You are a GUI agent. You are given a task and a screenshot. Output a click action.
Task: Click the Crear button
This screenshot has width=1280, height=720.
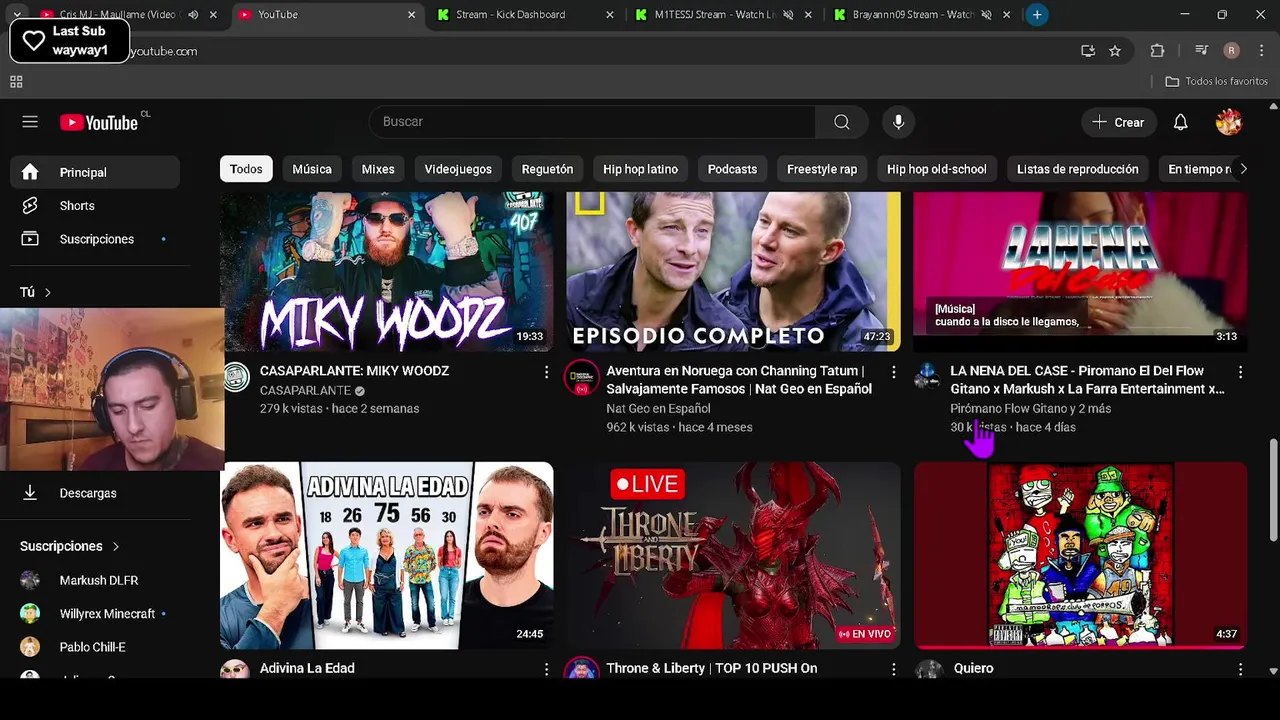(1119, 122)
